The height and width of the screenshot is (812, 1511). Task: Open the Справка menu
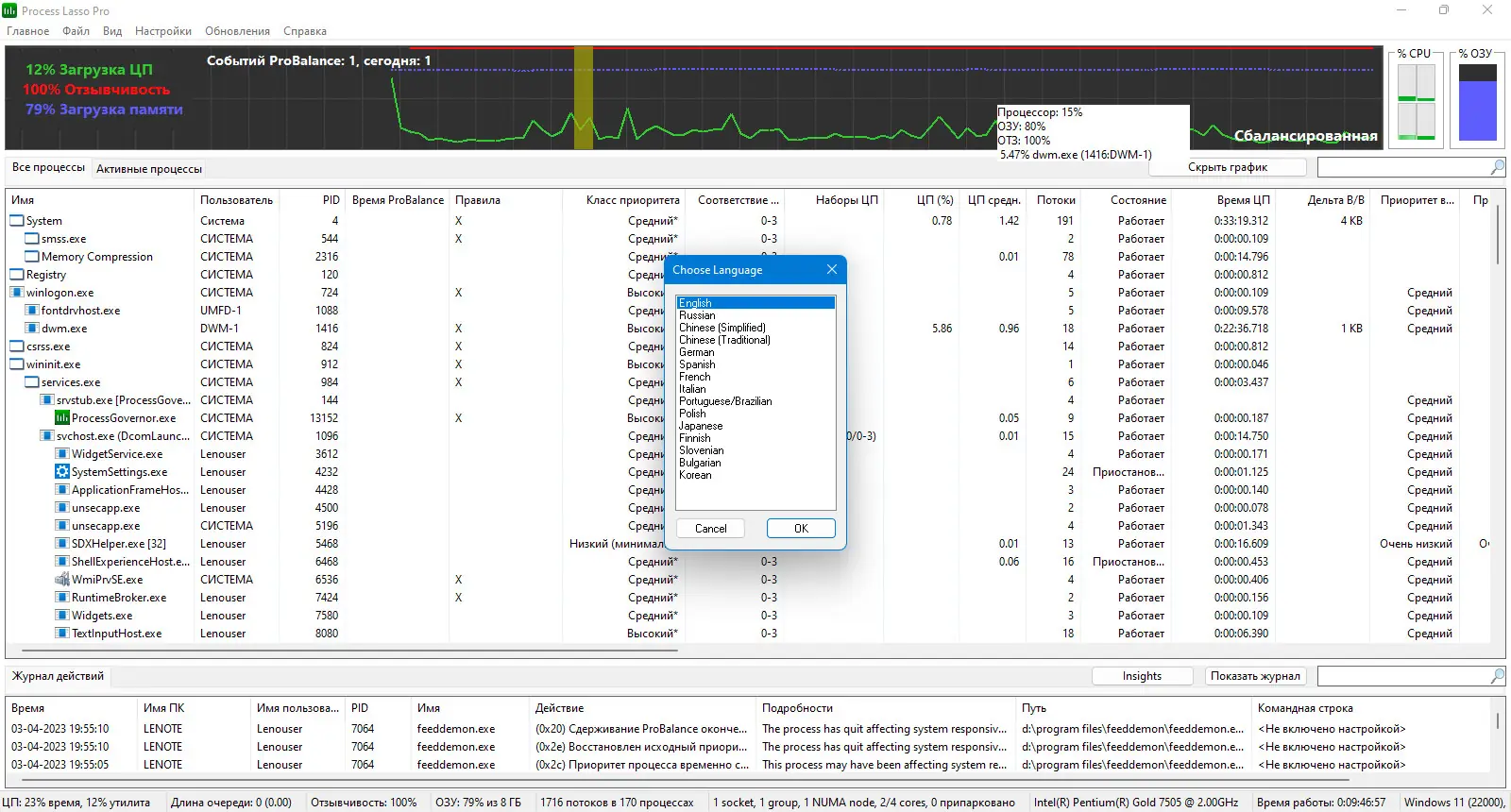[x=304, y=31]
